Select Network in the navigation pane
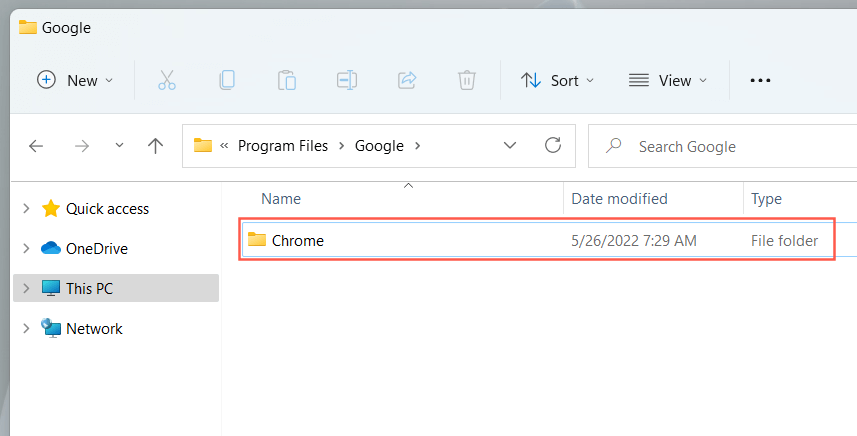Image resolution: width=857 pixels, height=436 pixels. coord(94,329)
